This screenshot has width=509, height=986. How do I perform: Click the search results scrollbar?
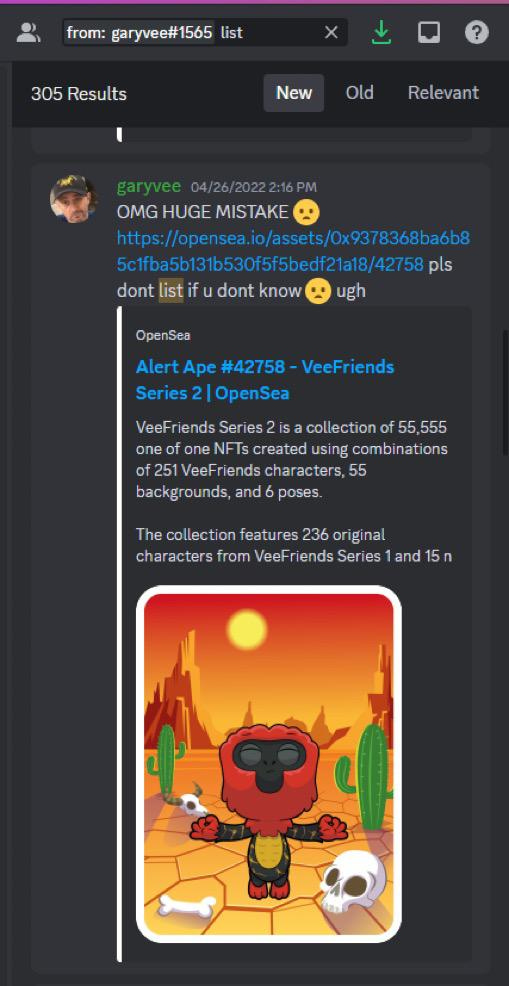505,393
